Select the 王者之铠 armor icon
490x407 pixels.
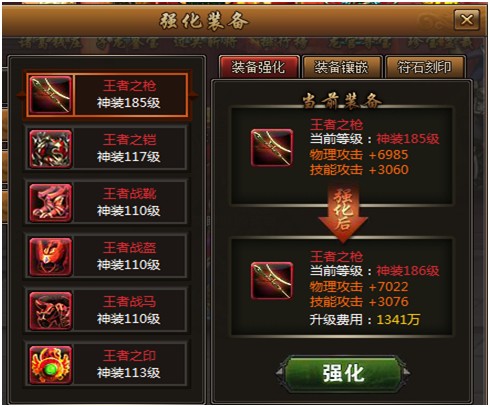coord(50,149)
